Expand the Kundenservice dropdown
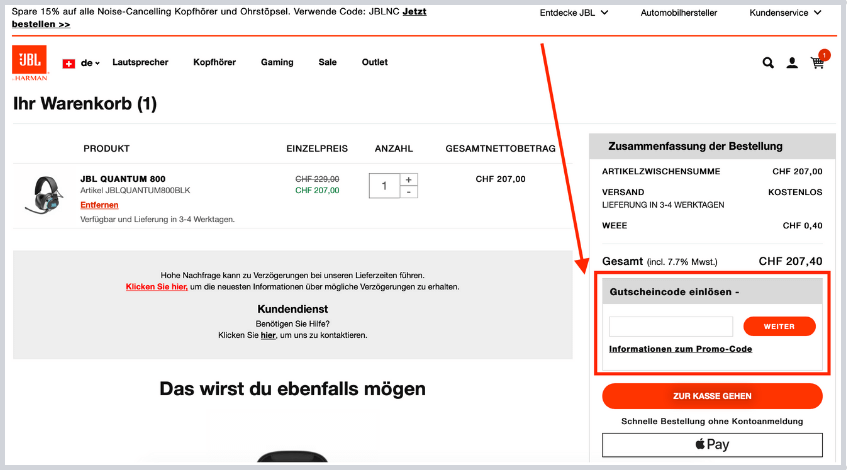847x470 pixels. click(785, 12)
